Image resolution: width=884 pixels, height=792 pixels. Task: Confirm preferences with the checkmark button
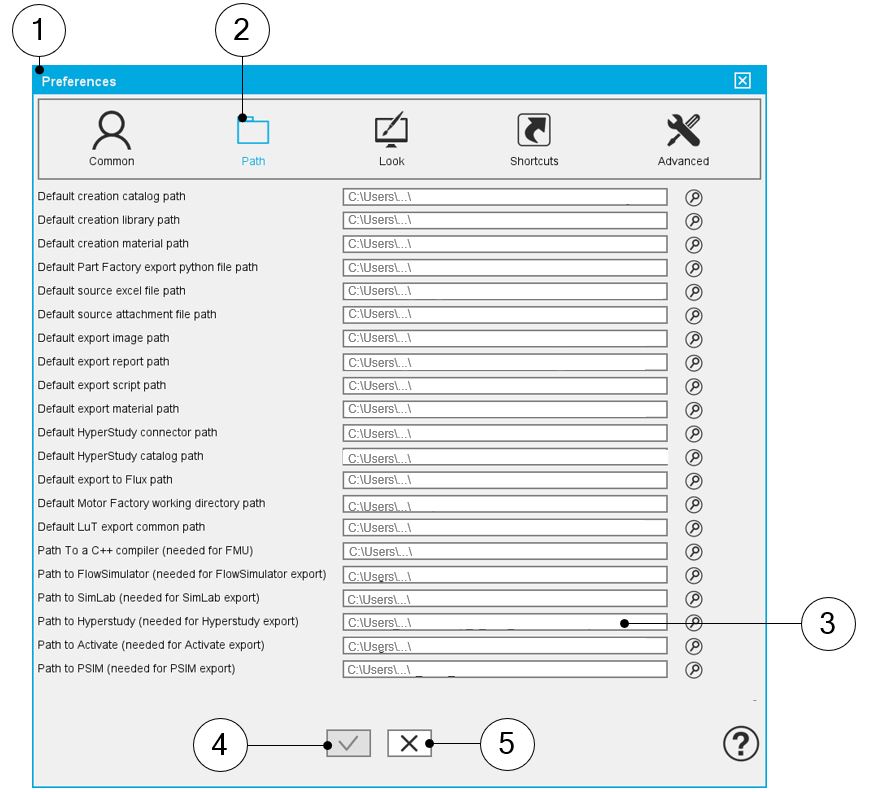point(348,743)
